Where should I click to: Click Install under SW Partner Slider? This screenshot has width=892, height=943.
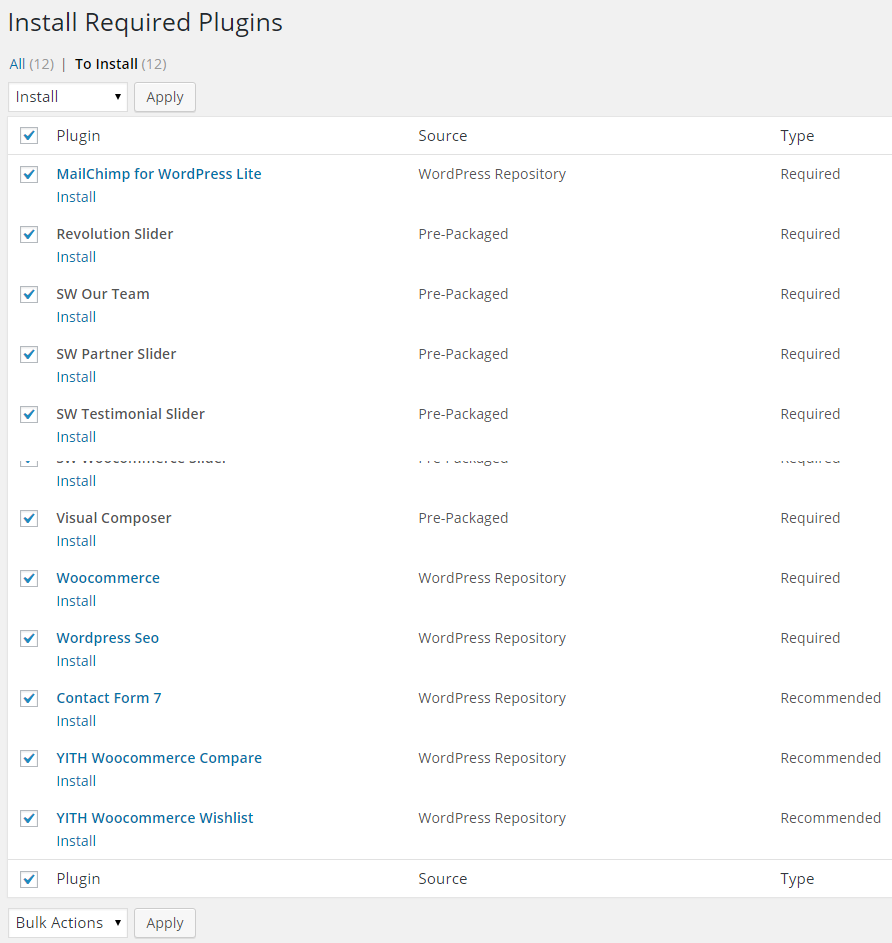pyautogui.click(x=76, y=377)
